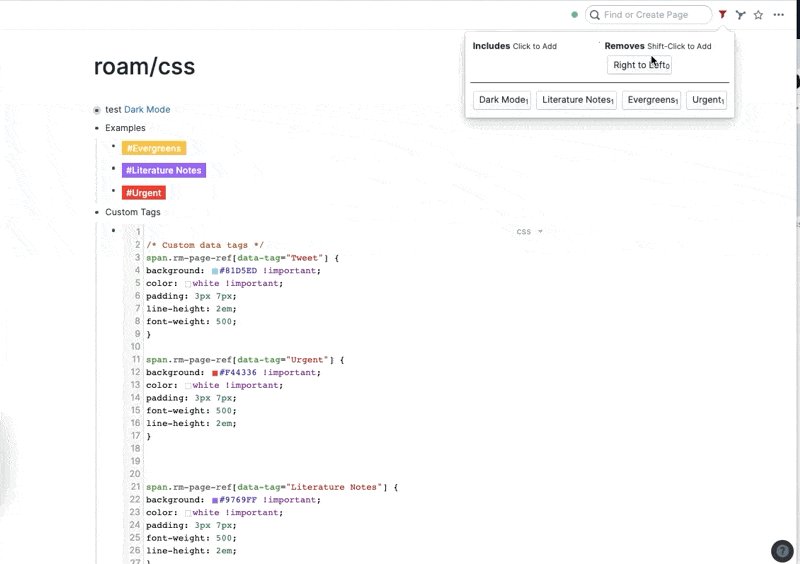Add Dark Mode filter
The image size is (800, 564).
502,100
